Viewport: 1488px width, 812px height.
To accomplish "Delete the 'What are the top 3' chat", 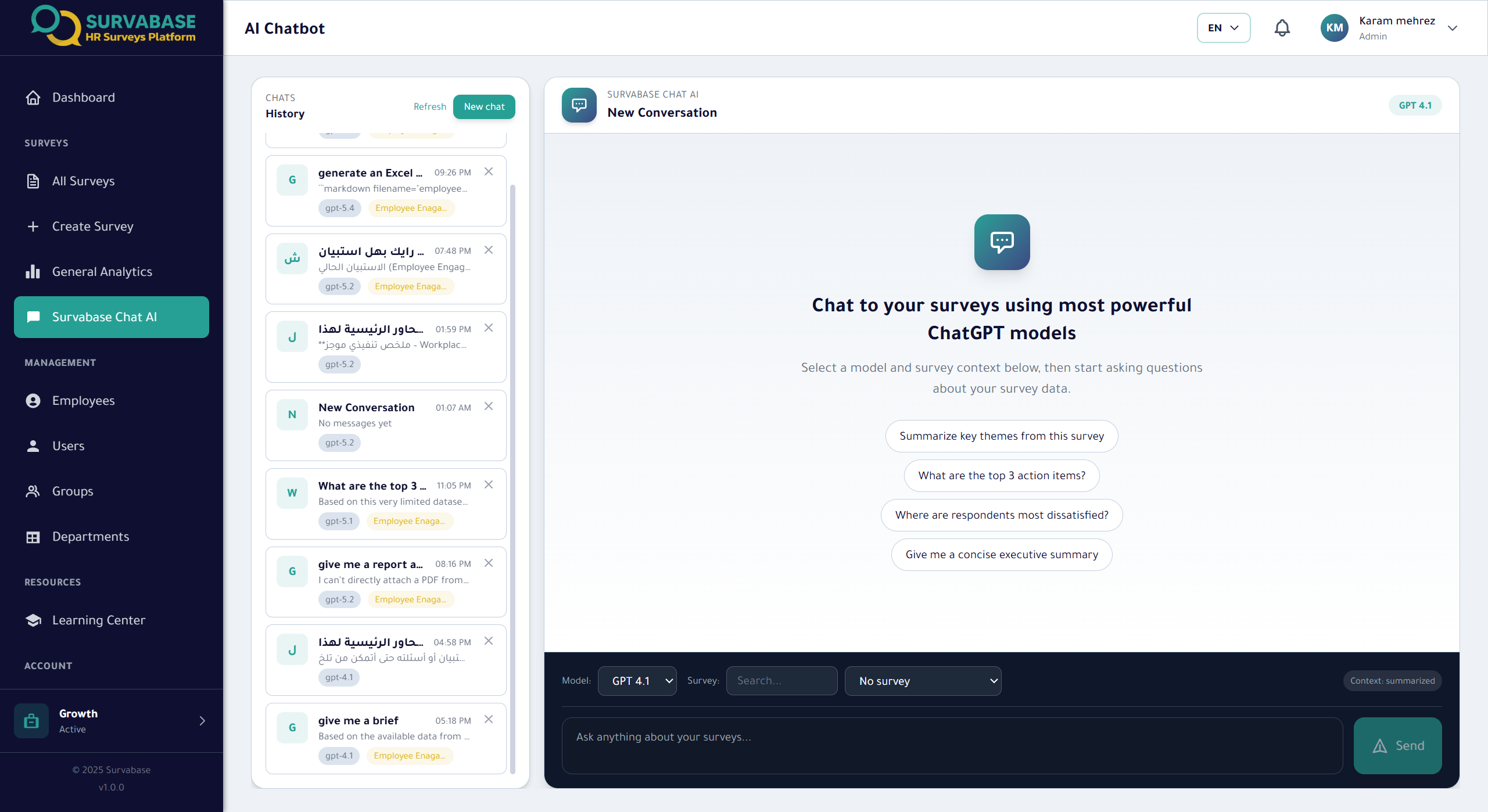I will tap(489, 485).
